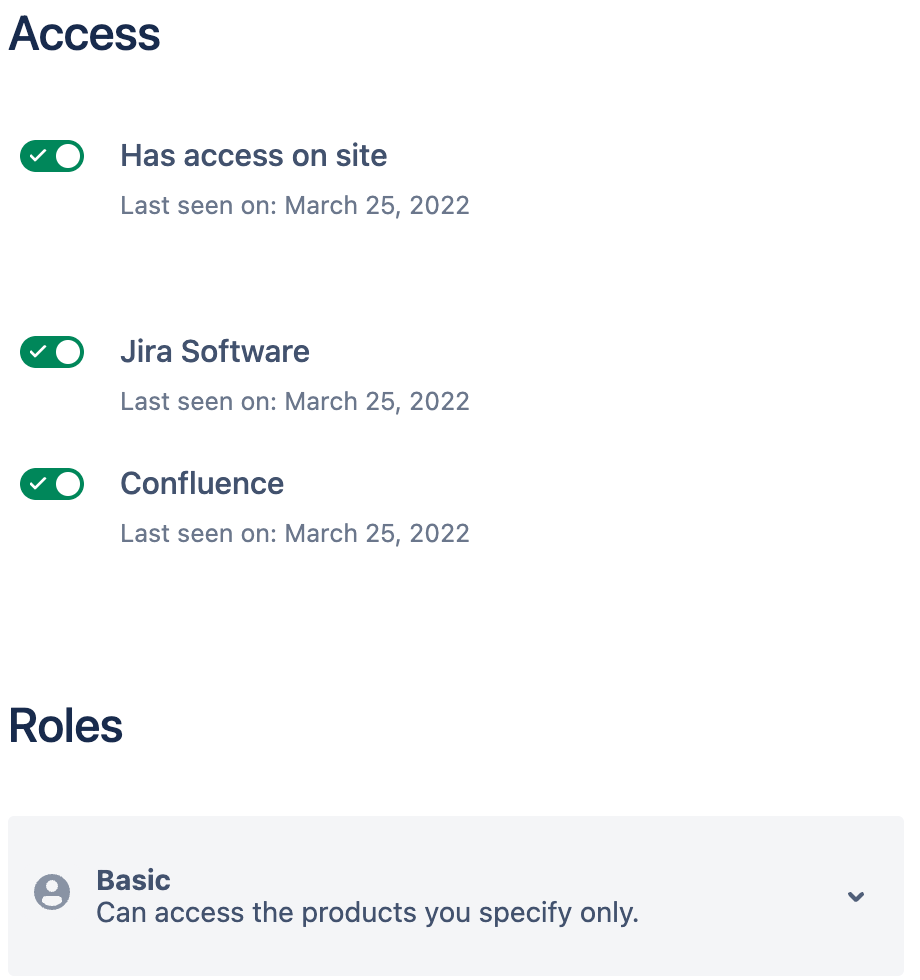Click the Roles section heading
This screenshot has width=920, height=980.
[x=66, y=726]
